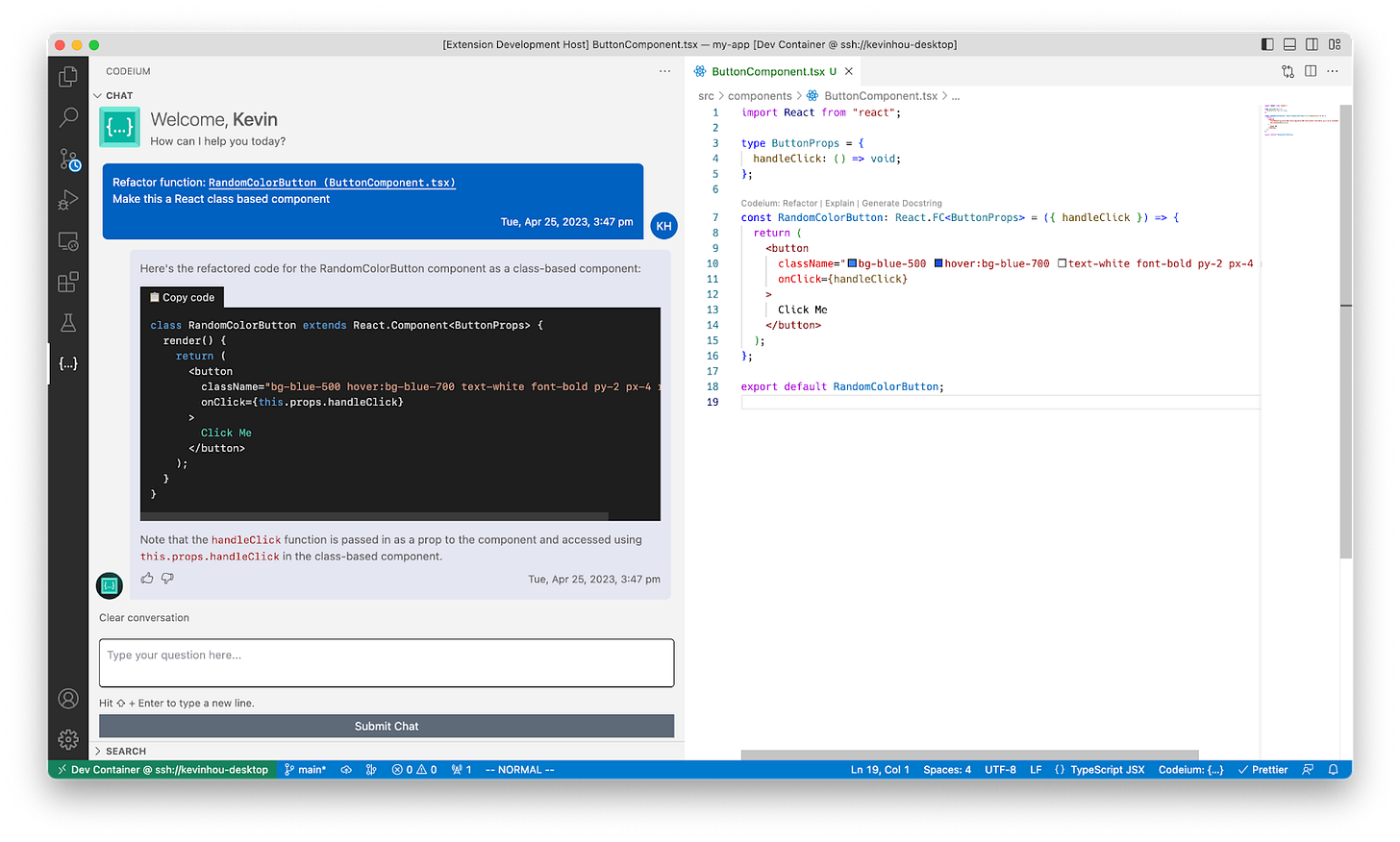
Task: Open the Search view in activity bar
Action: click(68, 117)
